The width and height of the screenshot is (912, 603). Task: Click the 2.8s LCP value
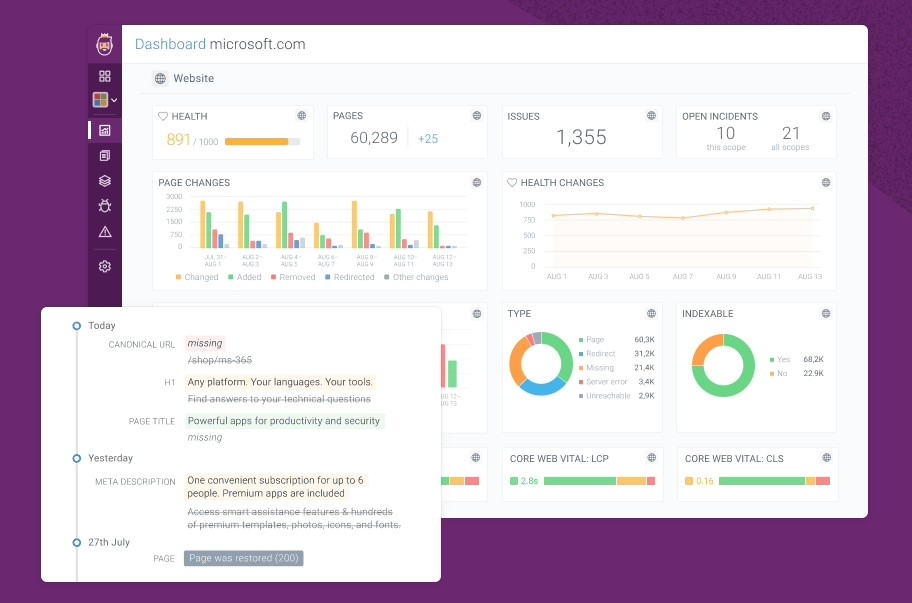(x=529, y=481)
